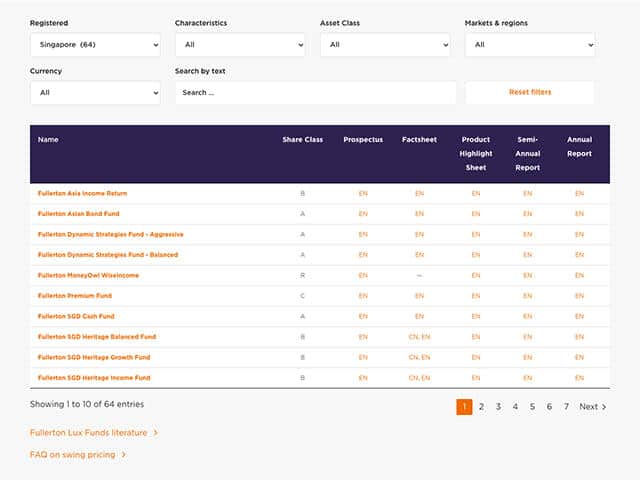Image resolution: width=640 pixels, height=480 pixels.
Task: Open CN, EN Factsheet for SGD Heritage Growth Fund
Action: 419,357
